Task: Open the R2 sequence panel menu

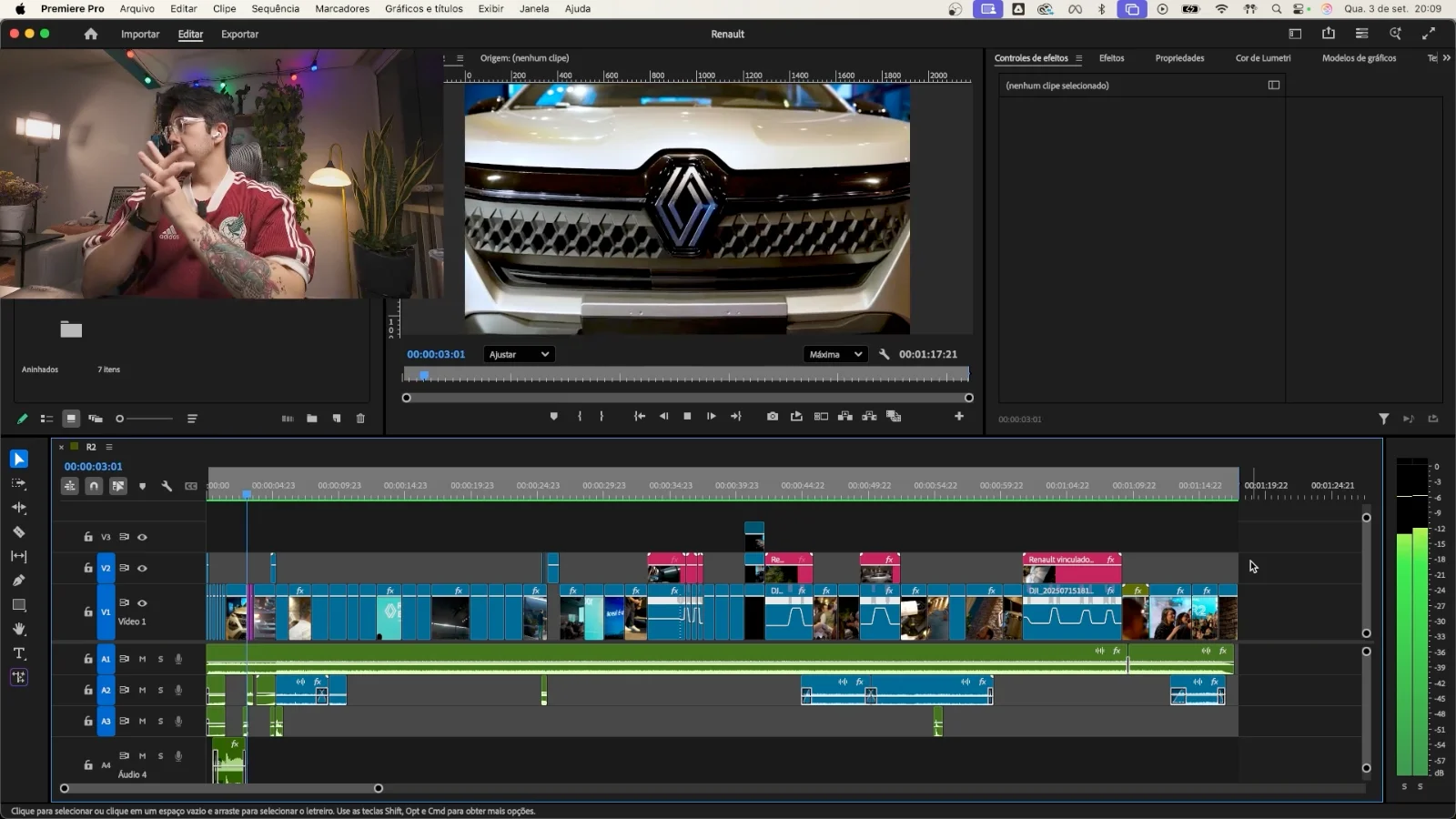Action: (109, 447)
